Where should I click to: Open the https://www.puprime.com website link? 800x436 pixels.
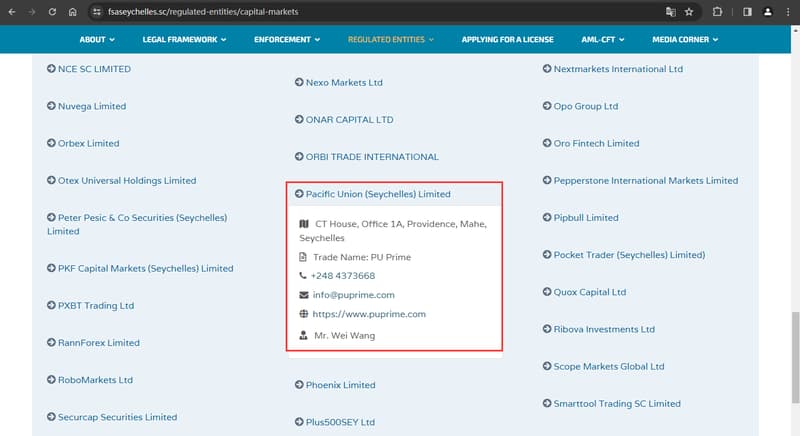coord(369,314)
